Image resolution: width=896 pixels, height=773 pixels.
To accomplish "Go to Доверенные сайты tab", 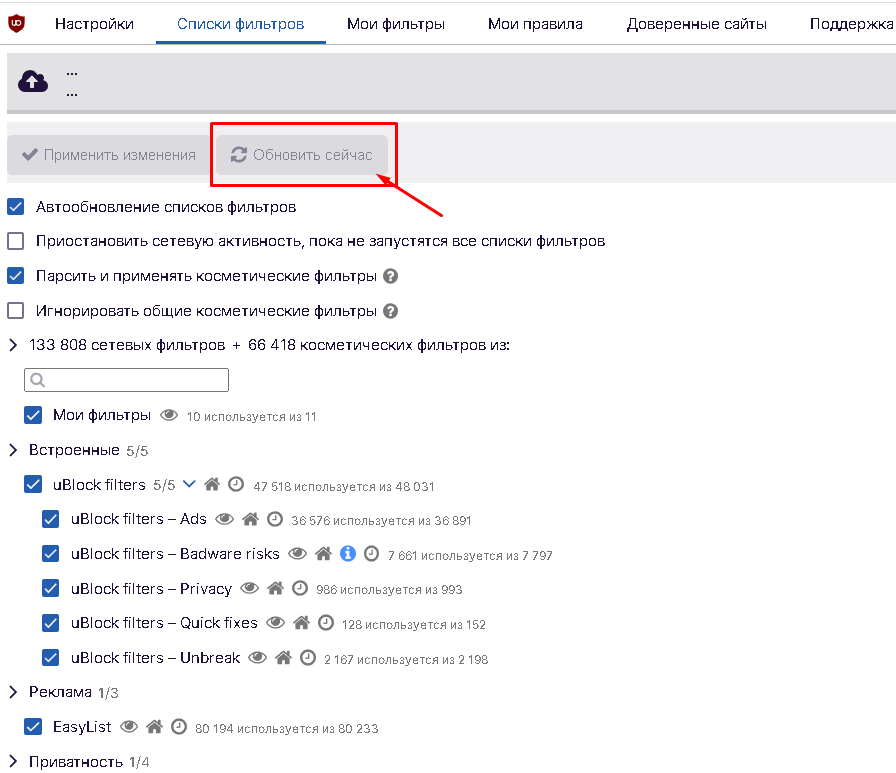I will click(x=697, y=24).
